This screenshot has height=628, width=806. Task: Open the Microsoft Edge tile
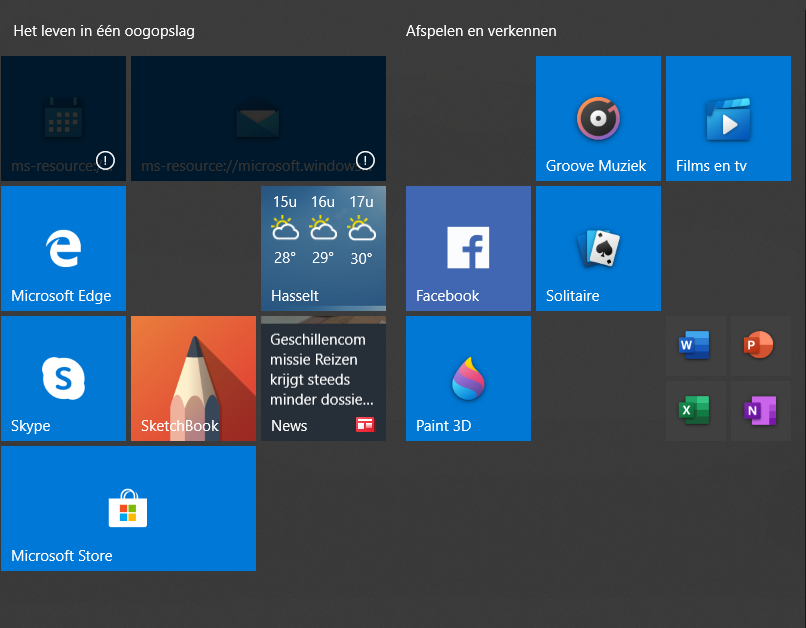[x=63, y=248]
